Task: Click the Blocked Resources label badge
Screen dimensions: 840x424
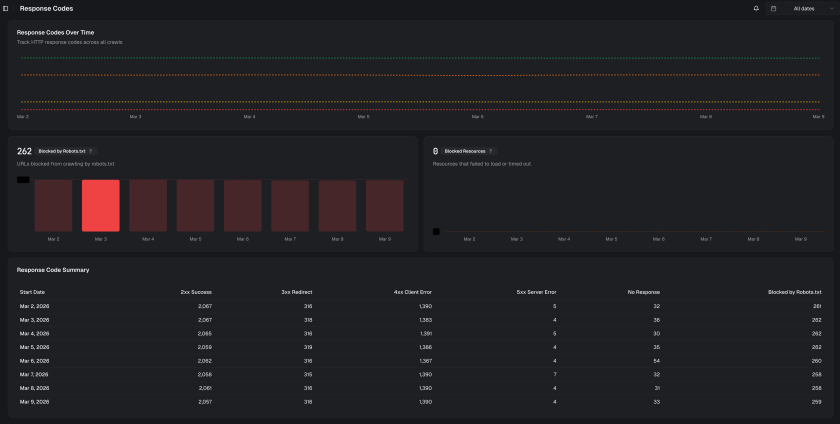Action: pyautogui.click(x=465, y=151)
